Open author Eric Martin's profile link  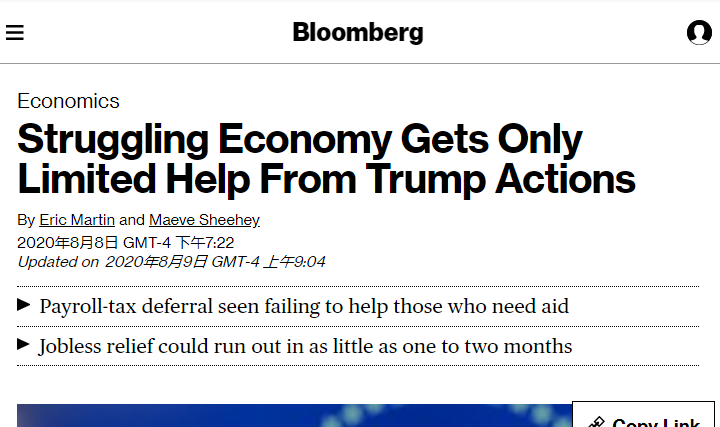(77, 220)
